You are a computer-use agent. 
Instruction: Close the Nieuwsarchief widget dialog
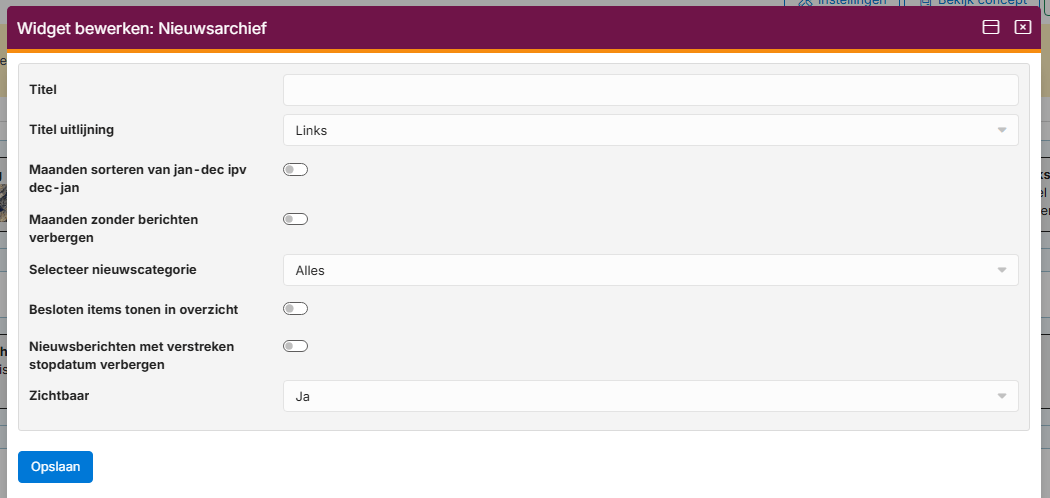pyautogui.click(x=1023, y=28)
